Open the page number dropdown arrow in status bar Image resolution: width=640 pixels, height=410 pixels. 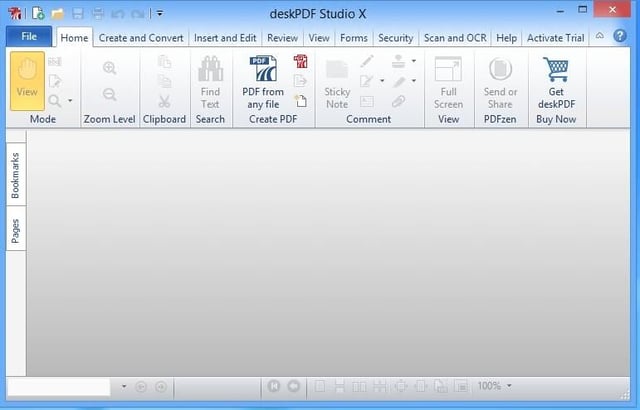point(124,386)
